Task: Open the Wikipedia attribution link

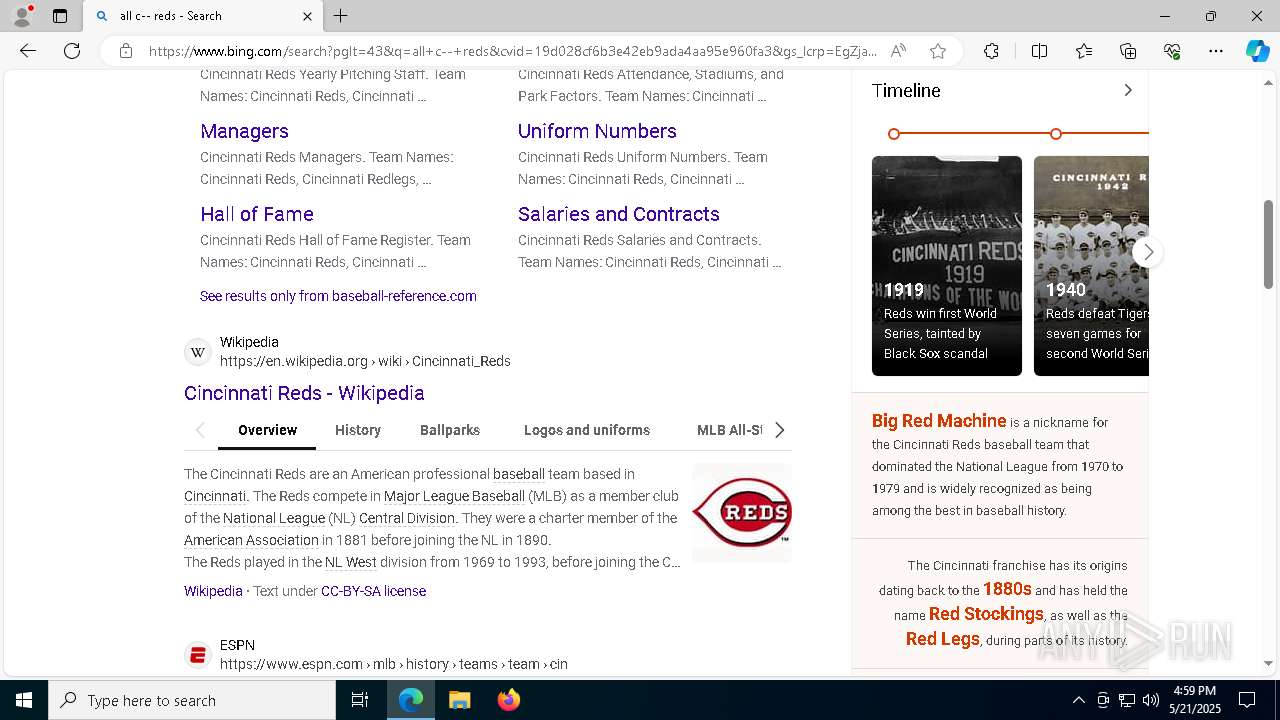Action: click(213, 591)
